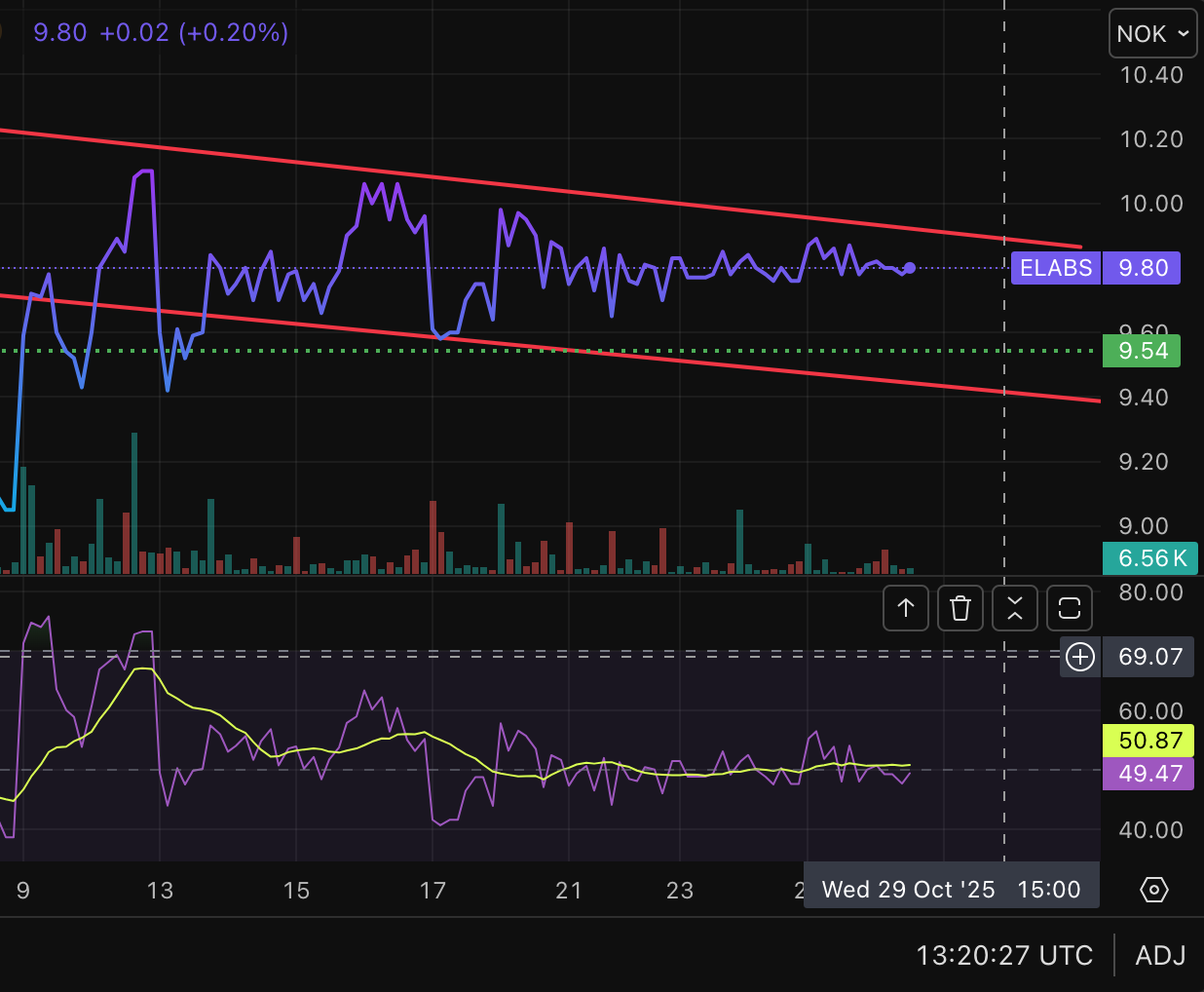Select the yellow 50.87 indicator label
The width and height of the screenshot is (1204, 992).
[1149, 741]
